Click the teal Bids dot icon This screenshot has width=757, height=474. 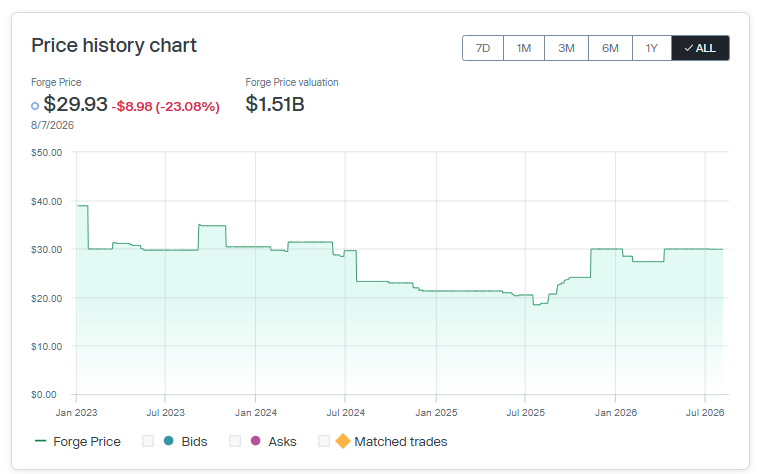pyautogui.click(x=168, y=441)
